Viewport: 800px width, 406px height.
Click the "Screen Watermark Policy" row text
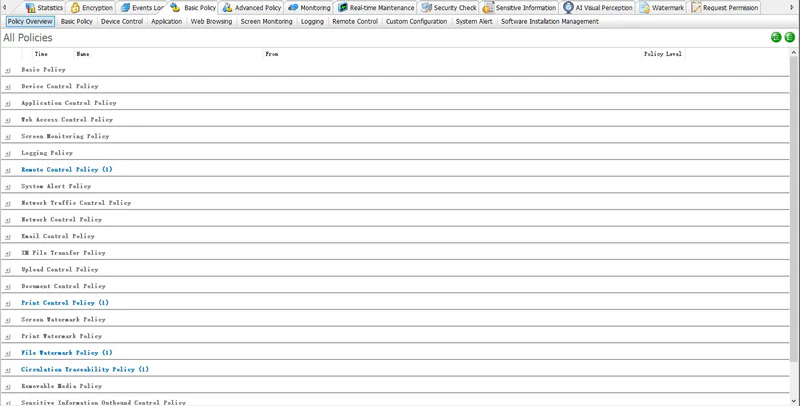[63, 319]
